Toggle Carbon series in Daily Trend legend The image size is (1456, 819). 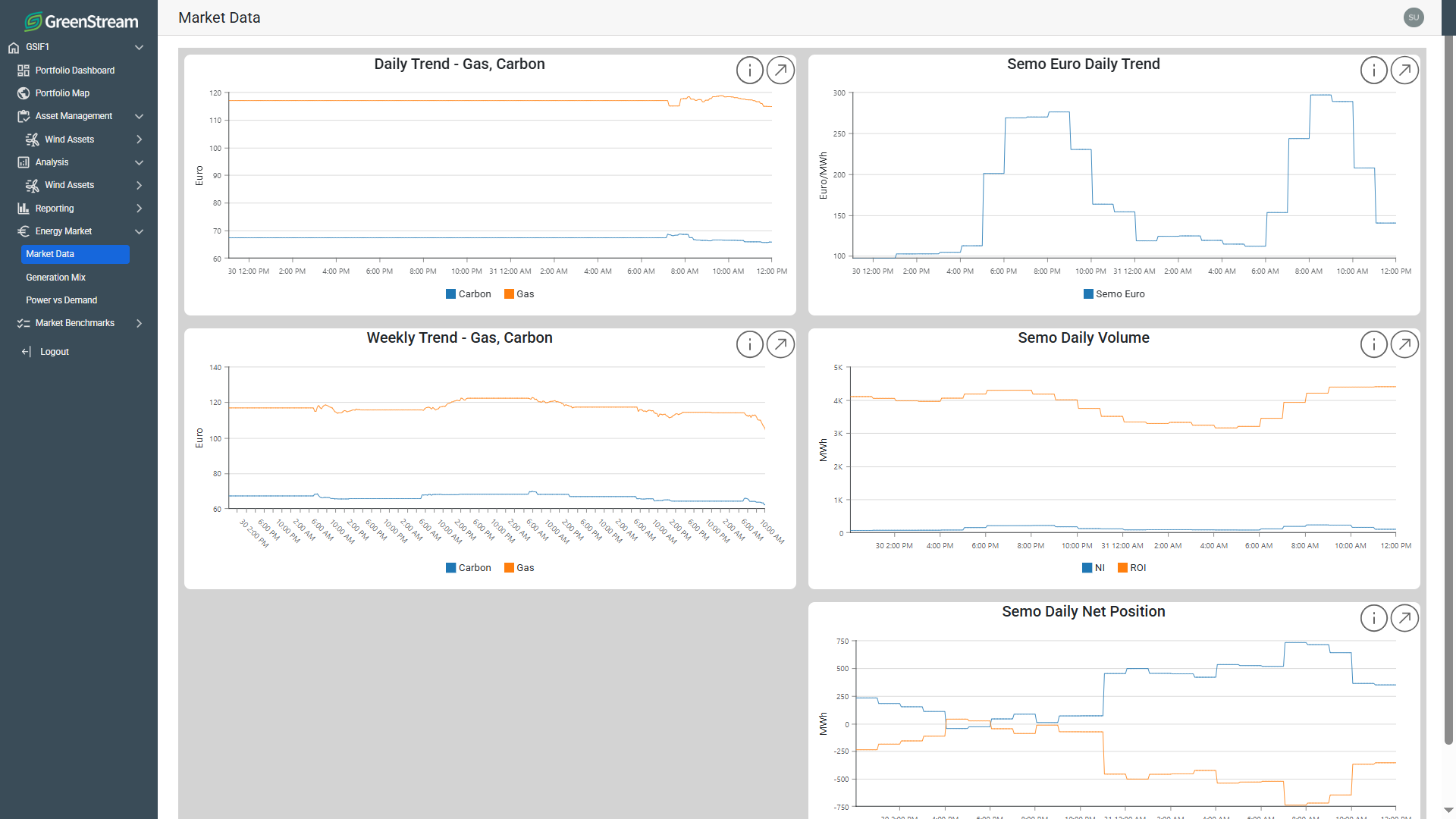point(468,294)
